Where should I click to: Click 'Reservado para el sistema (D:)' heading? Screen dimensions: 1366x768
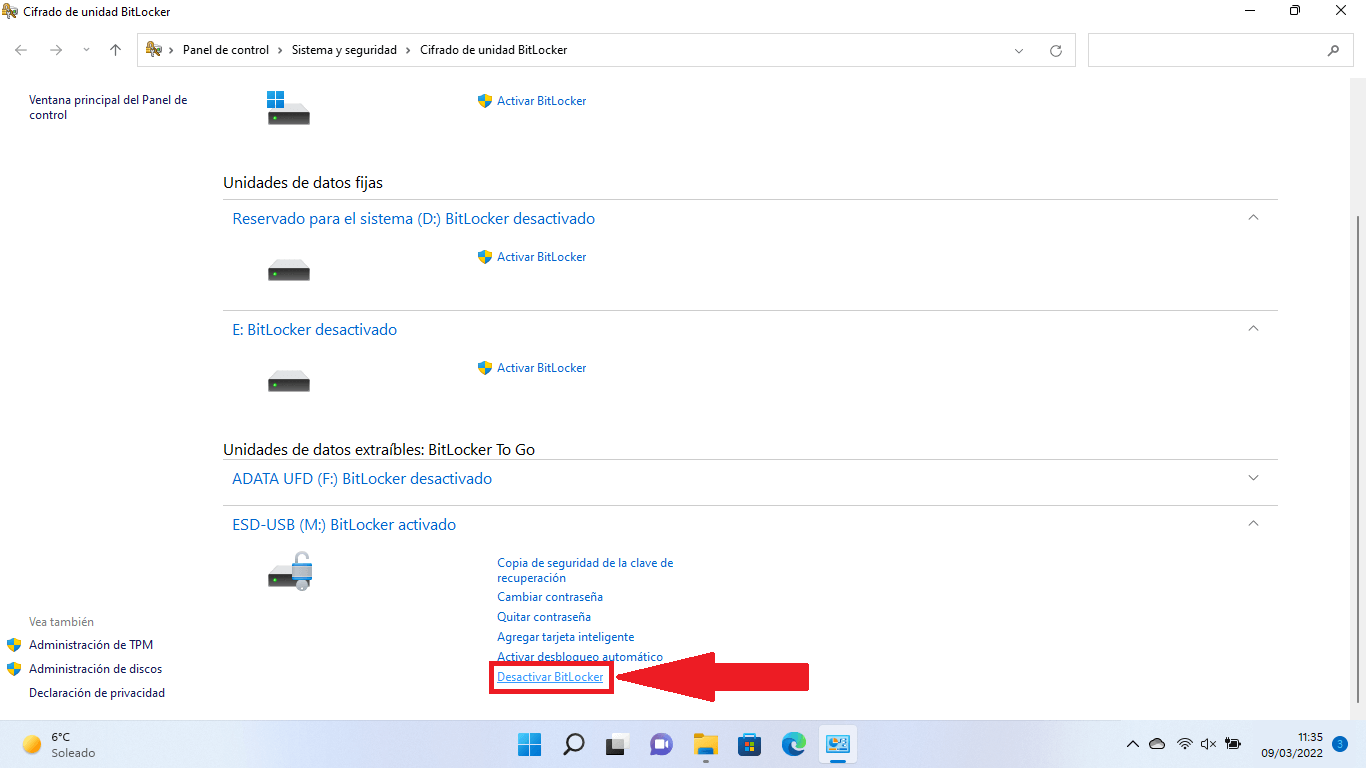click(413, 218)
